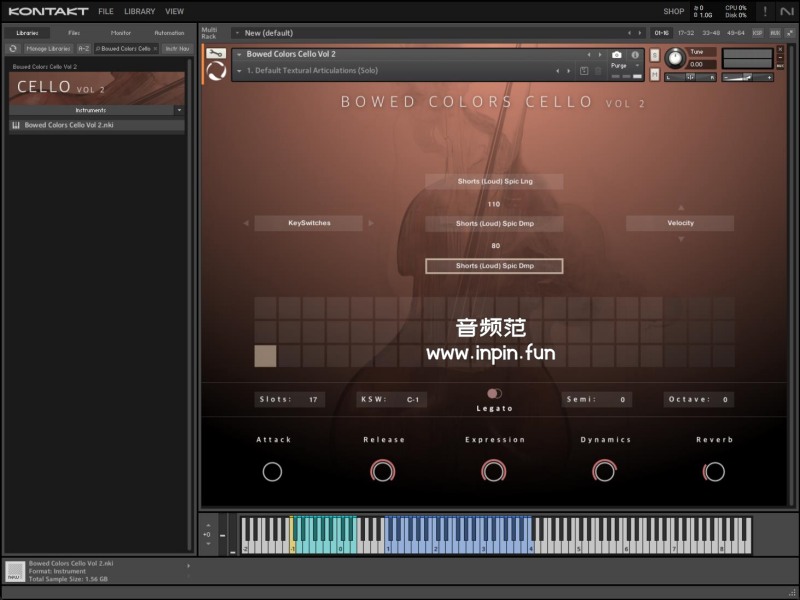800x600 pixels.
Task: Open the Velocity mode selector
Action: click(680, 223)
